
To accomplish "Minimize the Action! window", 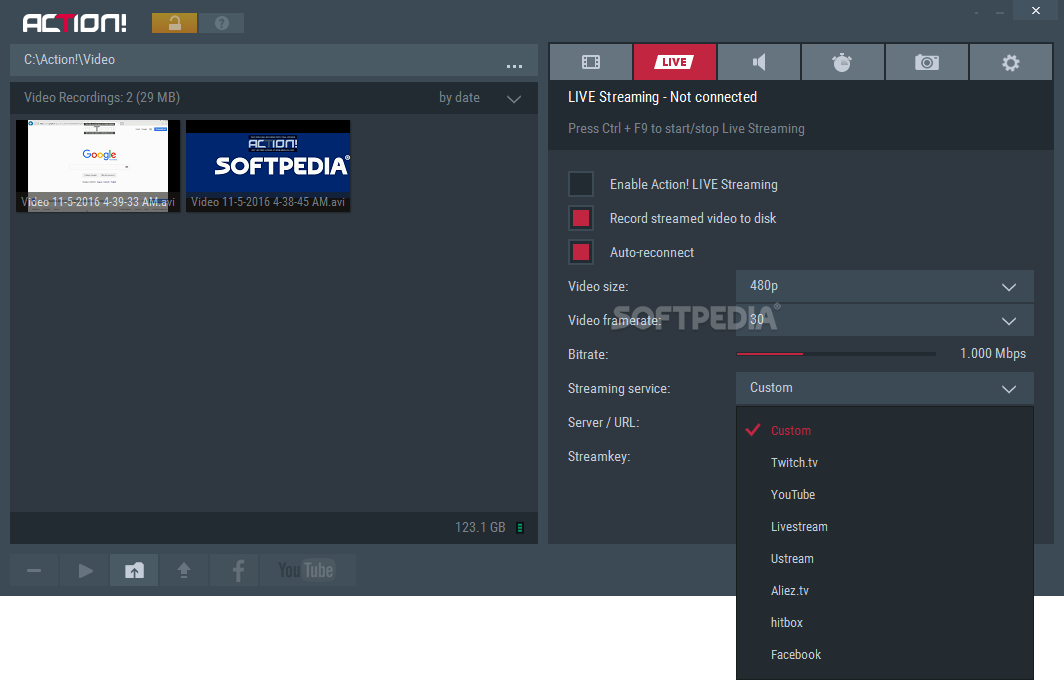I will (x=1000, y=12).
